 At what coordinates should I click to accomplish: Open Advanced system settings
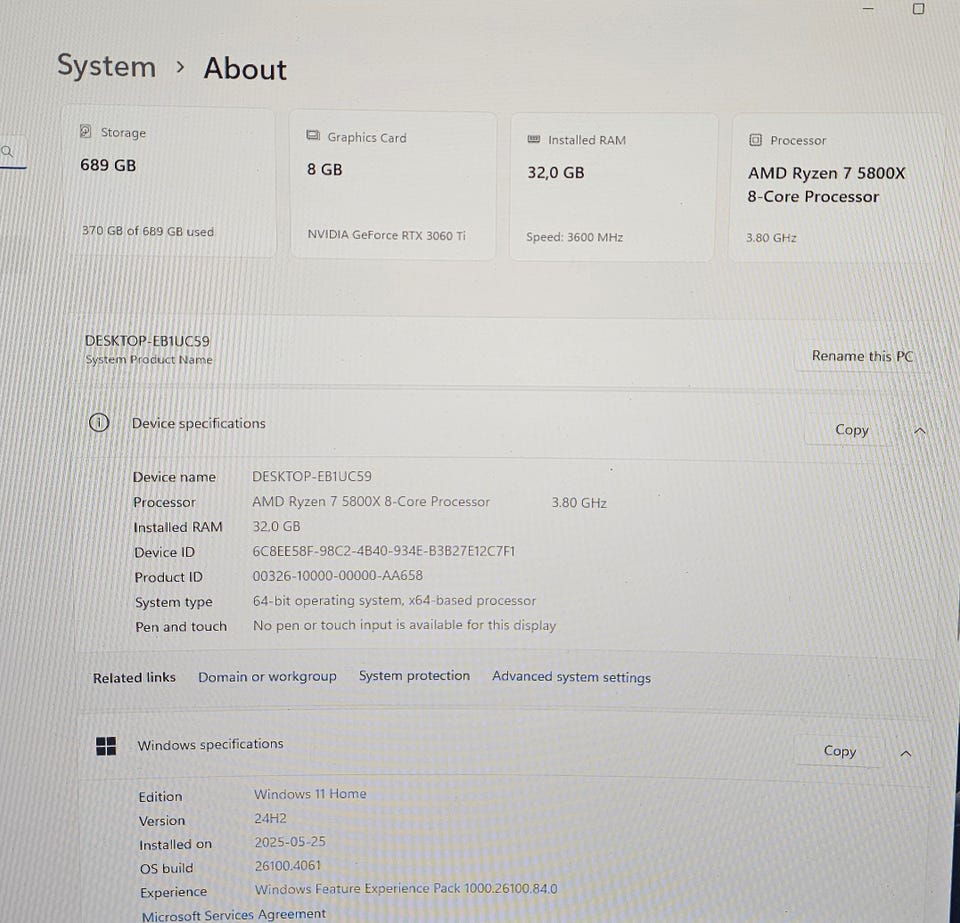click(x=571, y=677)
